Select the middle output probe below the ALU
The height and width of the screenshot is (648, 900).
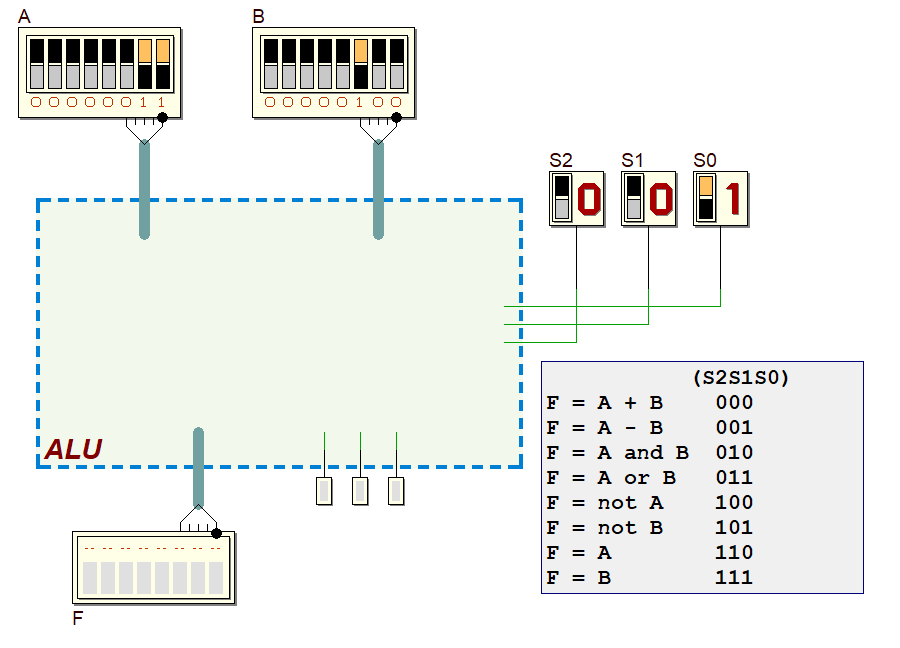pos(360,491)
